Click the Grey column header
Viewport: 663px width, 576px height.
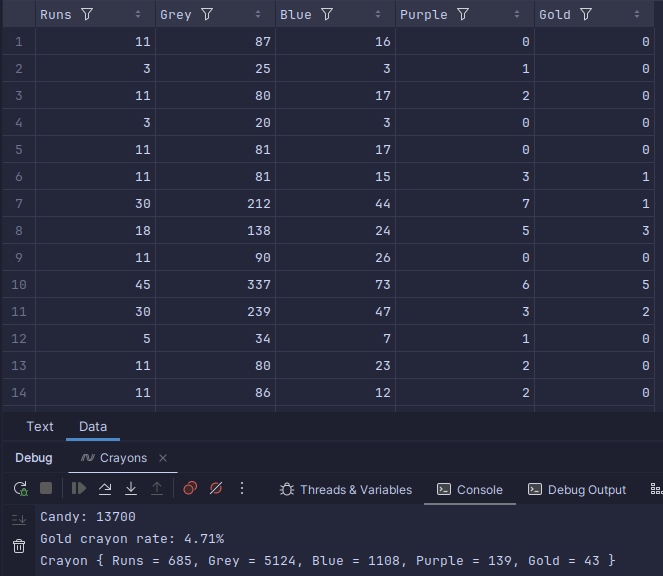tap(216, 15)
